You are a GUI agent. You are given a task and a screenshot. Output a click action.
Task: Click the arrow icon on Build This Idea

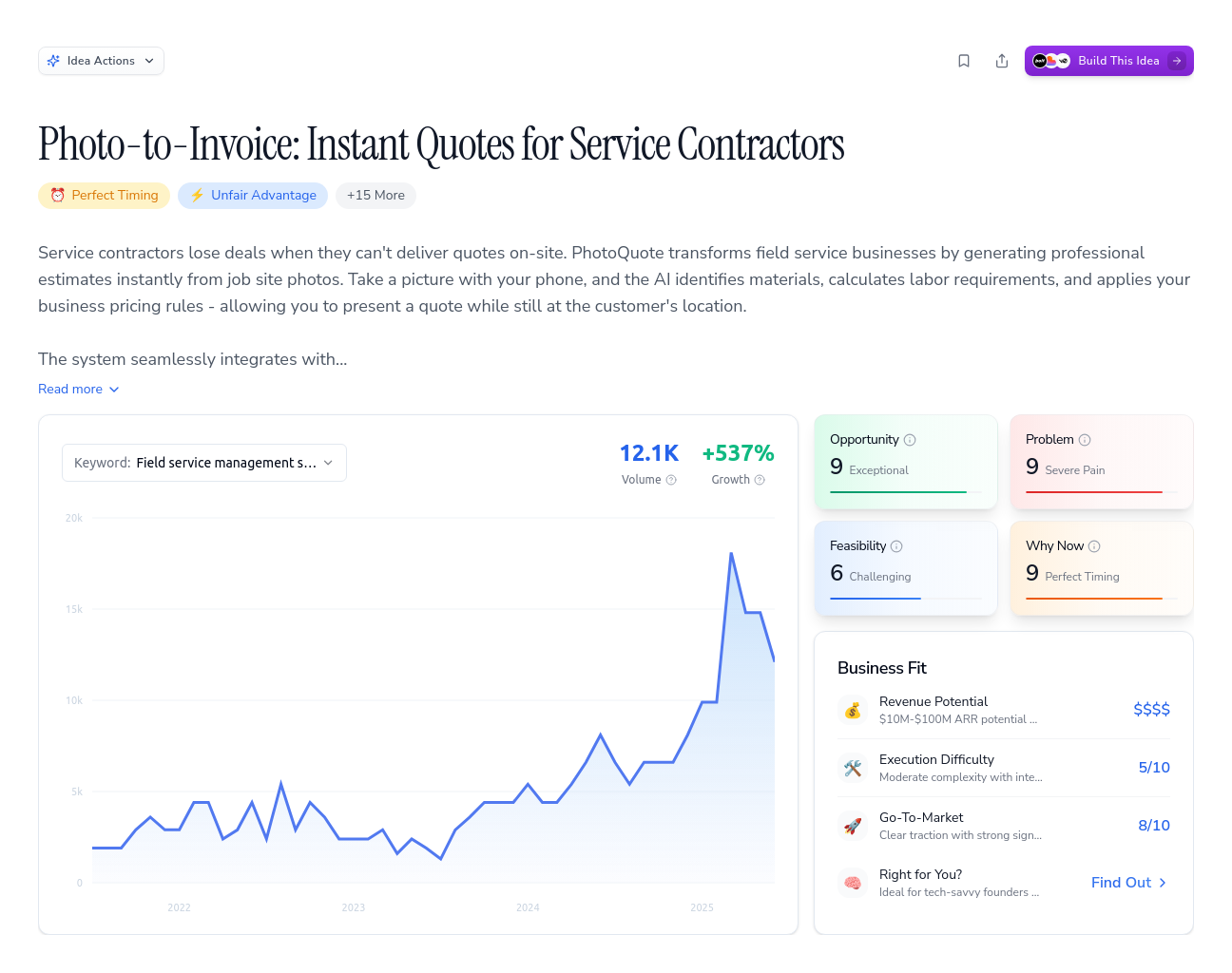[x=1177, y=61]
